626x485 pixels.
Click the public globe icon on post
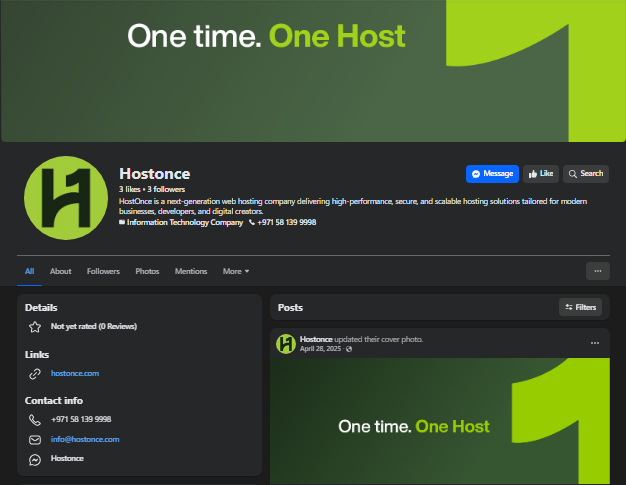(x=349, y=349)
